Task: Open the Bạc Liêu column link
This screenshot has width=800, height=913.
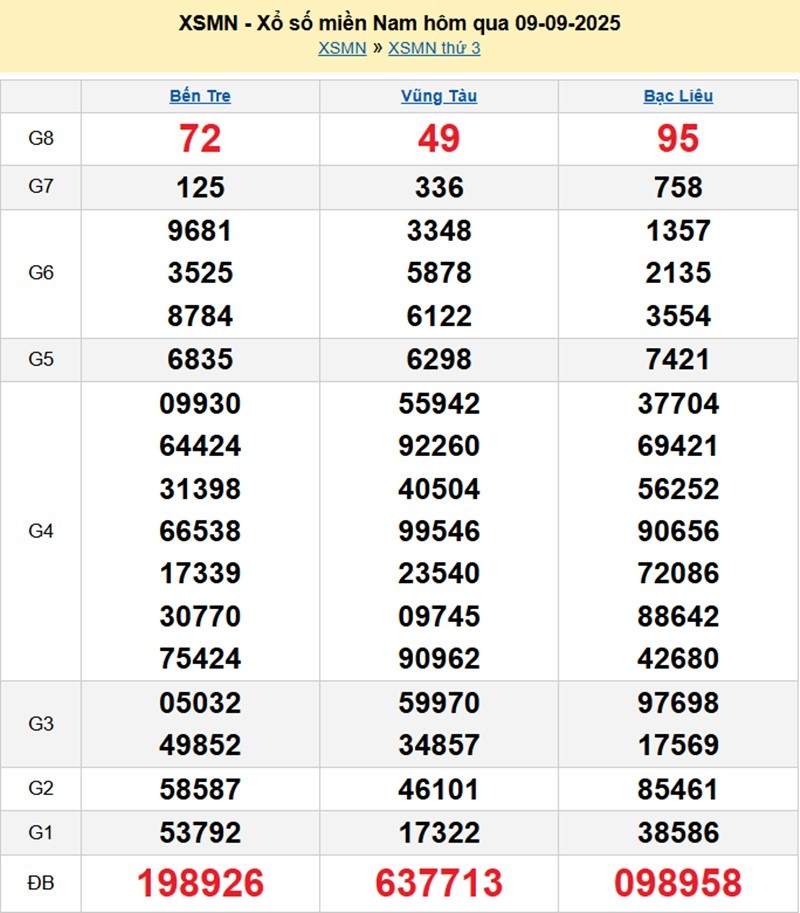Action: tap(678, 96)
